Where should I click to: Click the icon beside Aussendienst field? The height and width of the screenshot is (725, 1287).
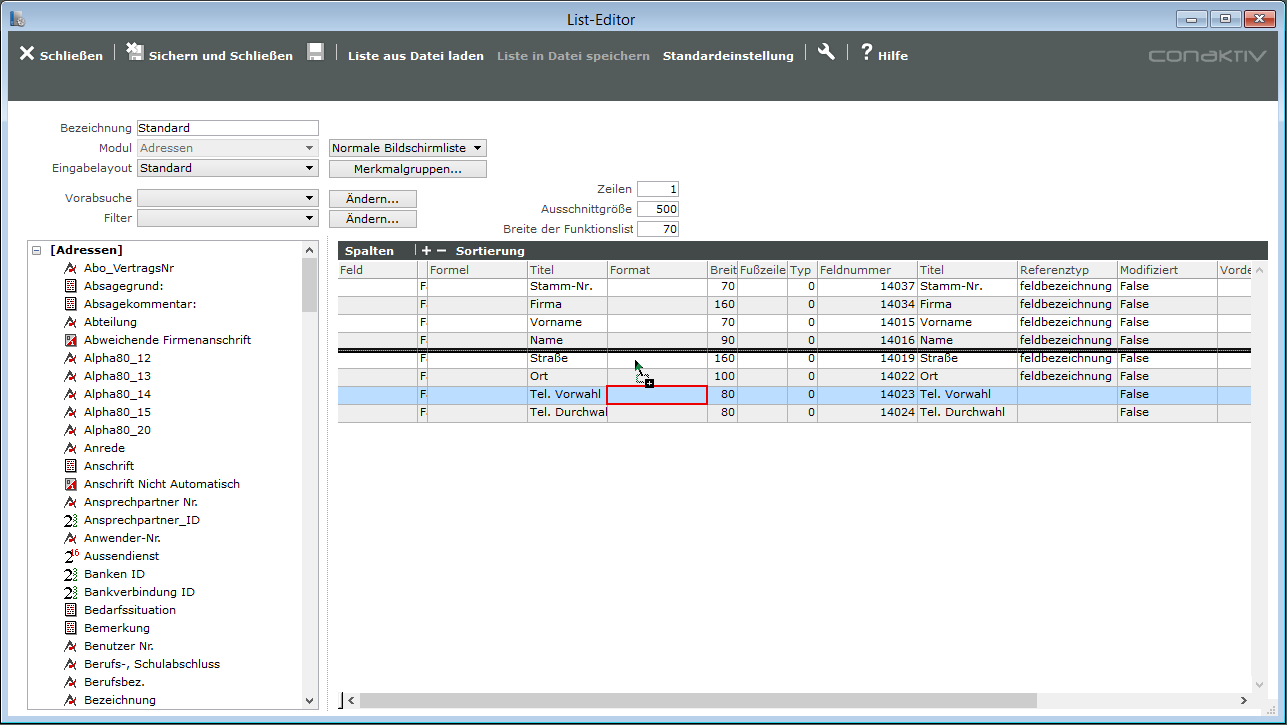pos(71,556)
